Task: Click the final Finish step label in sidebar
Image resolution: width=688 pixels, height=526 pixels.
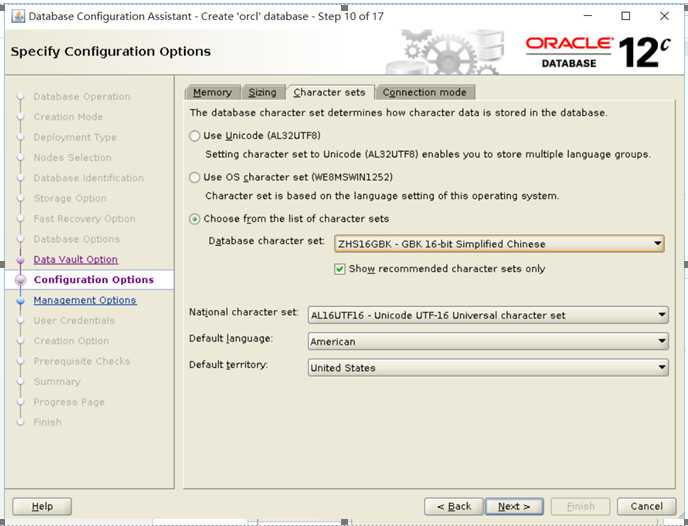Action: [47, 422]
